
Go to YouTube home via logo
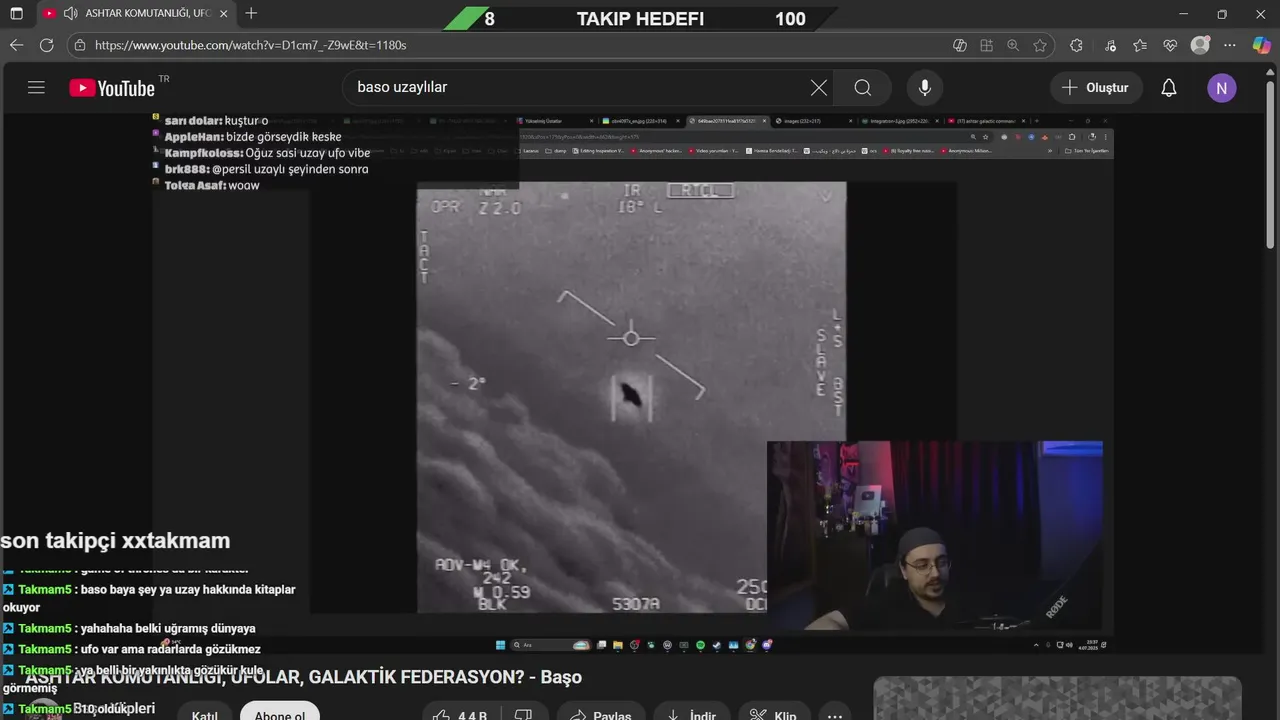click(x=113, y=88)
